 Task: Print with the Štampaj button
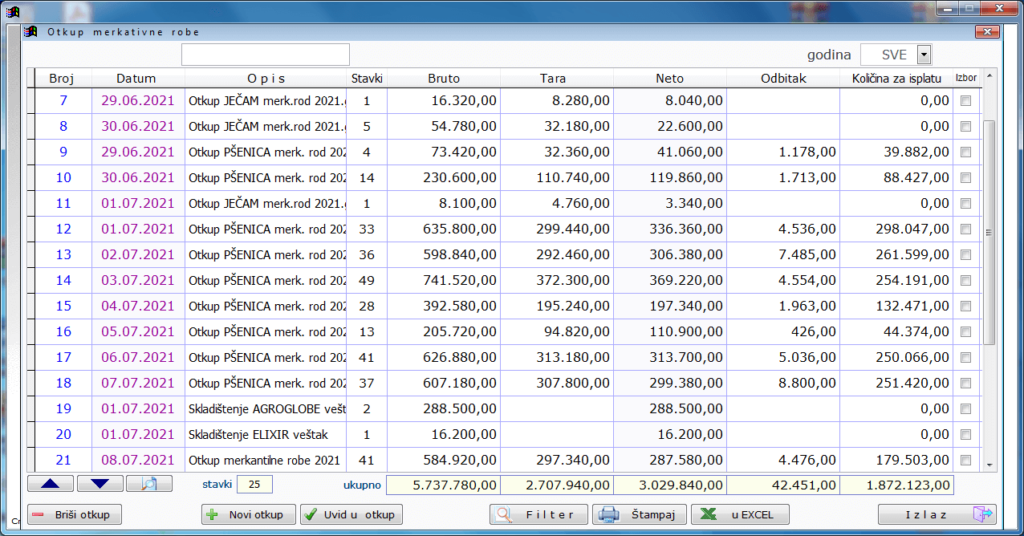(x=640, y=514)
